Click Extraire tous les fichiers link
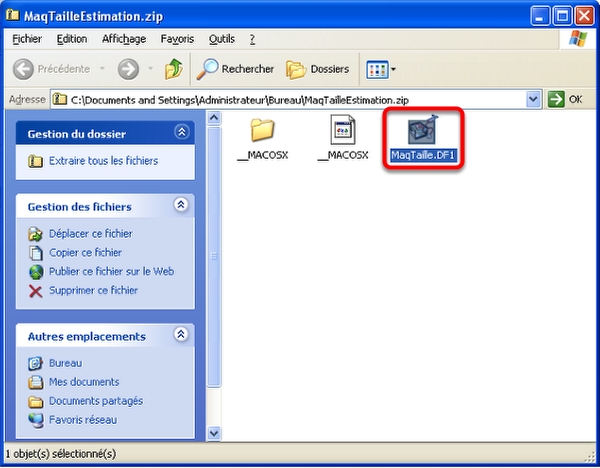 103,161
